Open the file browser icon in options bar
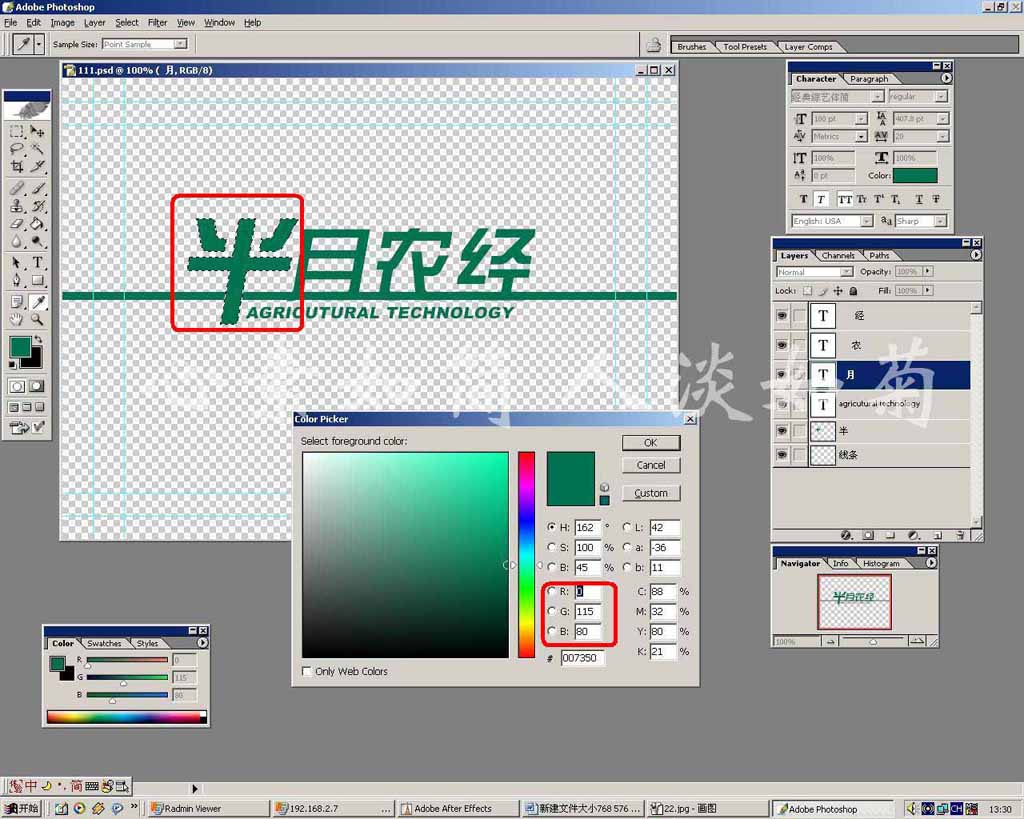This screenshot has width=1024, height=819. click(653, 44)
